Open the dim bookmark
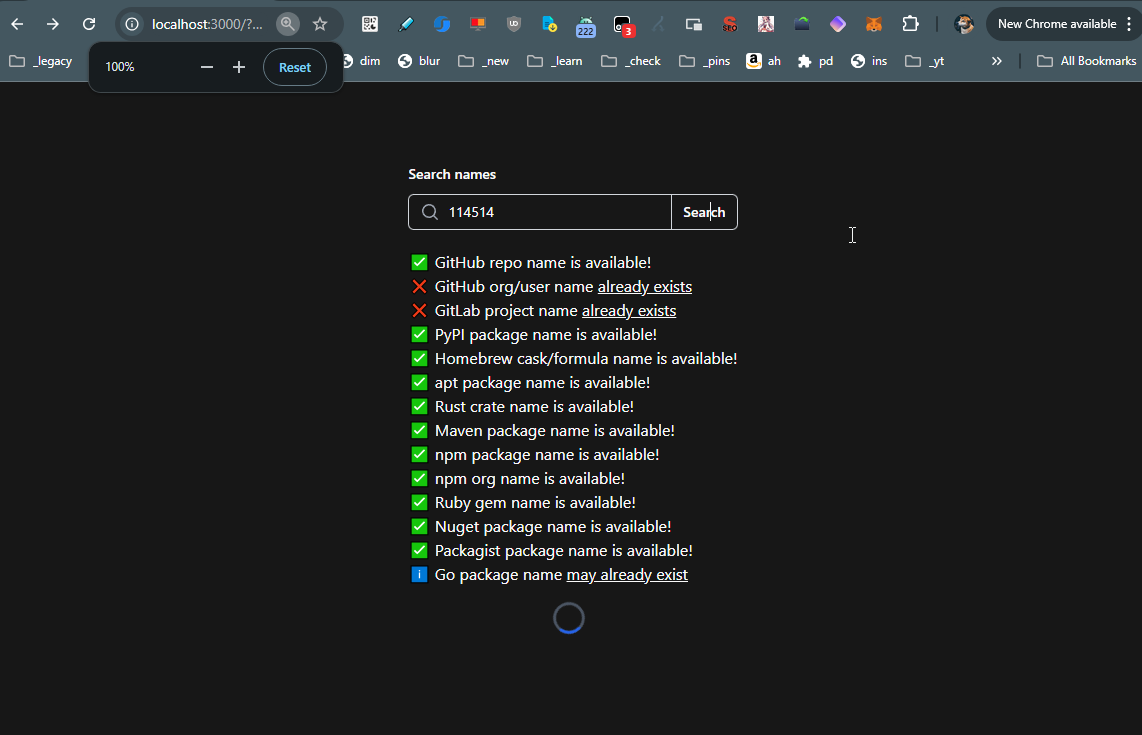1142x735 pixels. click(x=362, y=61)
